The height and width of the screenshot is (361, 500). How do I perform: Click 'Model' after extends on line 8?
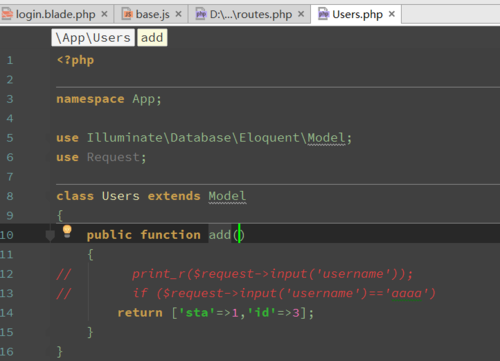click(227, 196)
